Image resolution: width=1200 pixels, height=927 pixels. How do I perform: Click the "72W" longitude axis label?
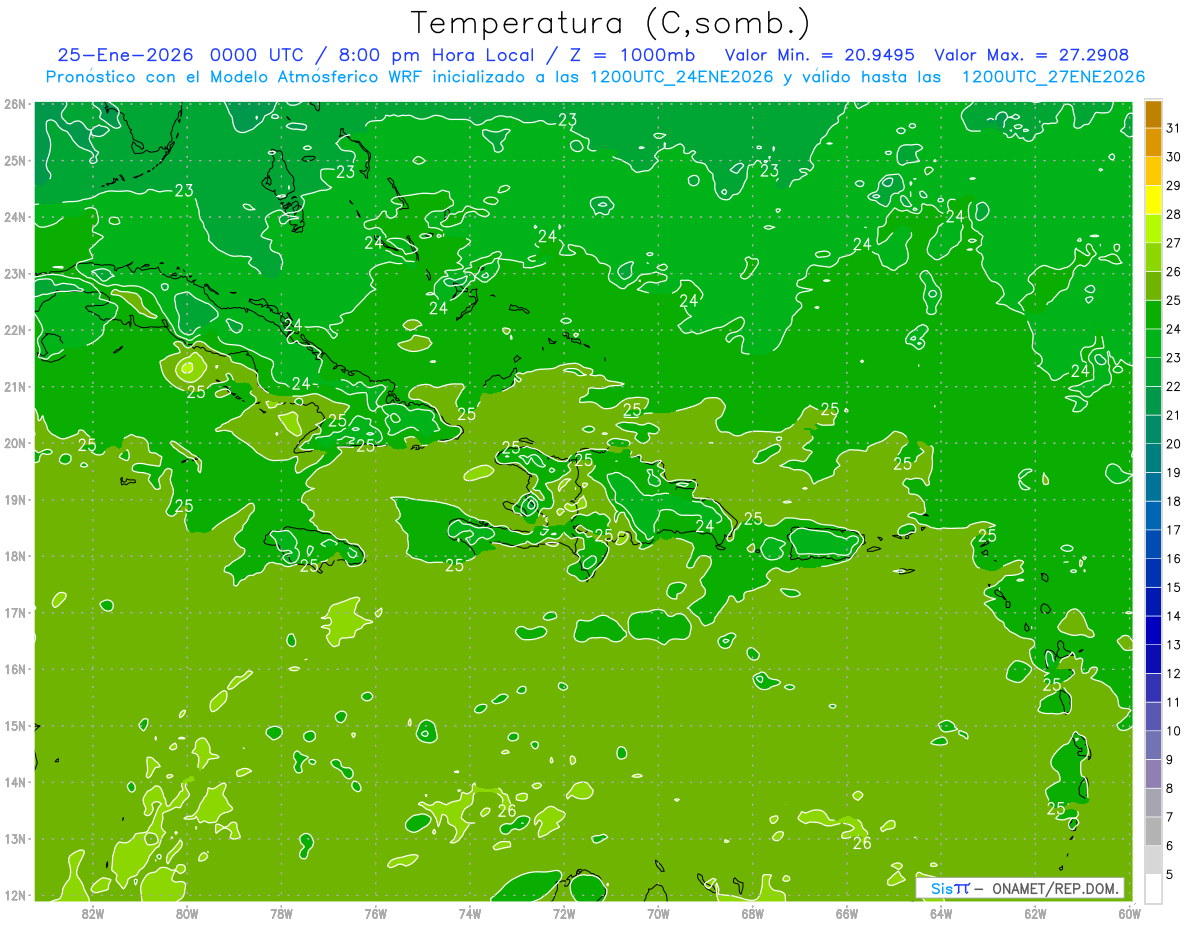click(x=564, y=912)
